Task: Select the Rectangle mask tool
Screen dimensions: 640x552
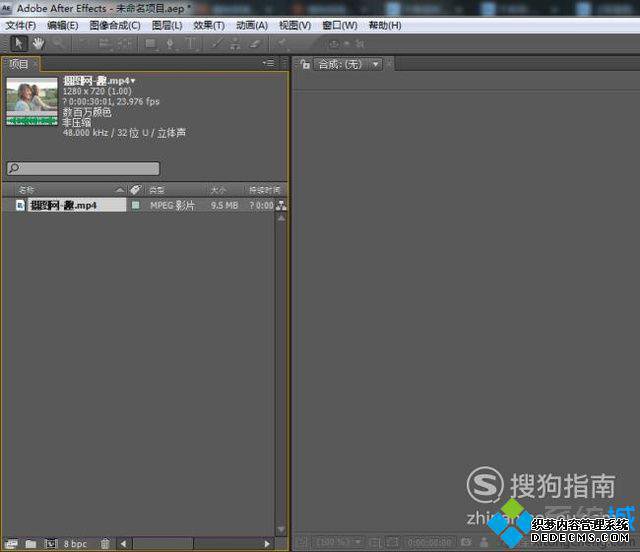Action: click(151, 43)
